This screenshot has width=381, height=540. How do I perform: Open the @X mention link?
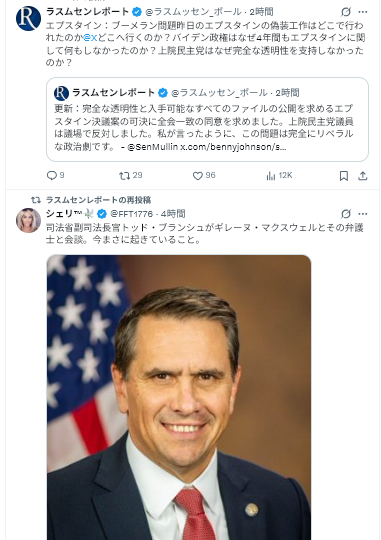pos(90,38)
